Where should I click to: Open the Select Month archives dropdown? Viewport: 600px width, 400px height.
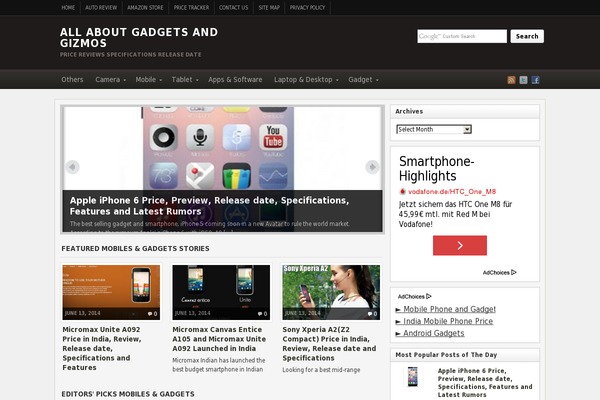click(x=434, y=129)
